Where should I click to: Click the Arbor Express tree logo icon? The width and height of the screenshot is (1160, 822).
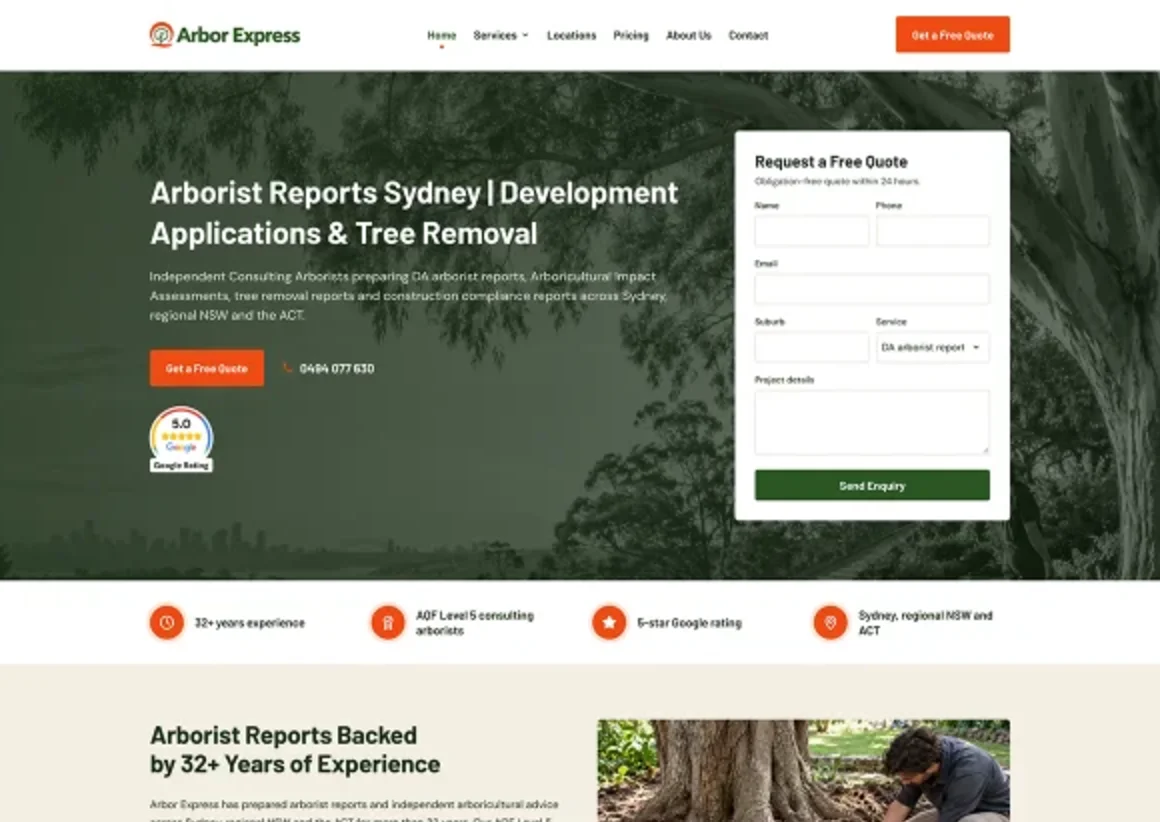161,35
